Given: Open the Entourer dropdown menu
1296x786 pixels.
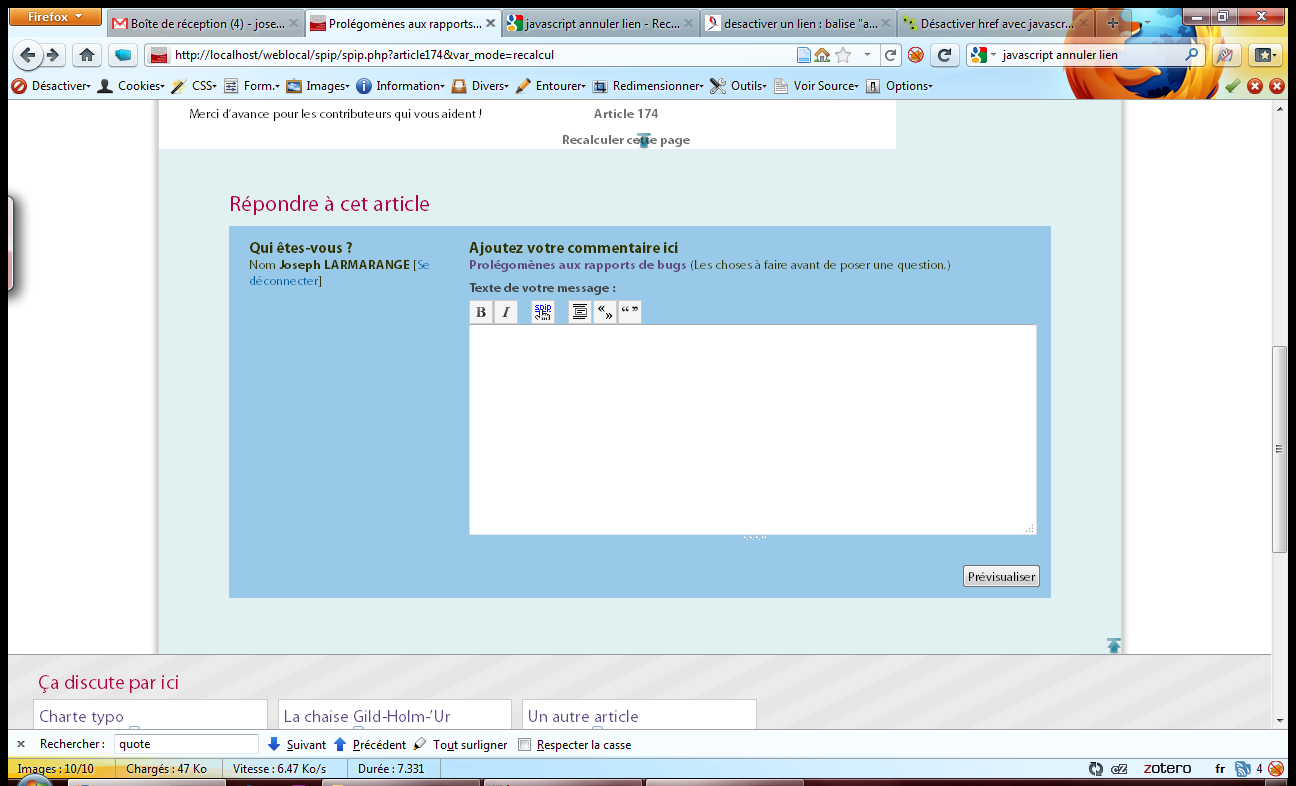Looking at the screenshot, I should (552, 86).
